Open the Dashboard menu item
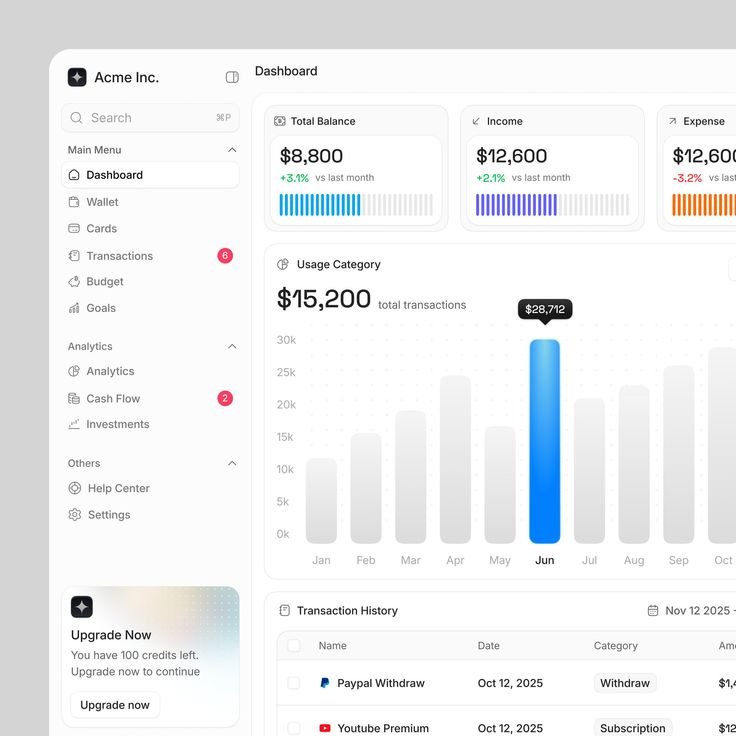Viewport: 736px width, 736px height. [x=150, y=175]
